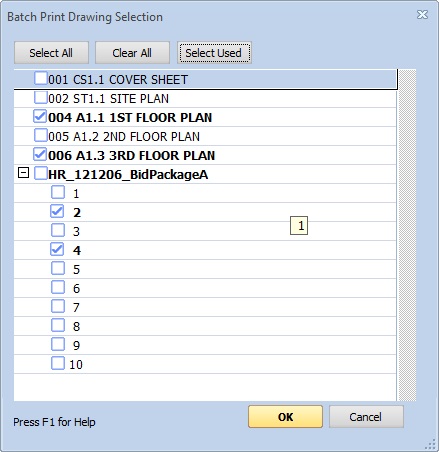The width and height of the screenshot is (439, 452).
Task: Check the 001 CS1.1 COVER SHEET checkbox
Action: click(41, 79)
